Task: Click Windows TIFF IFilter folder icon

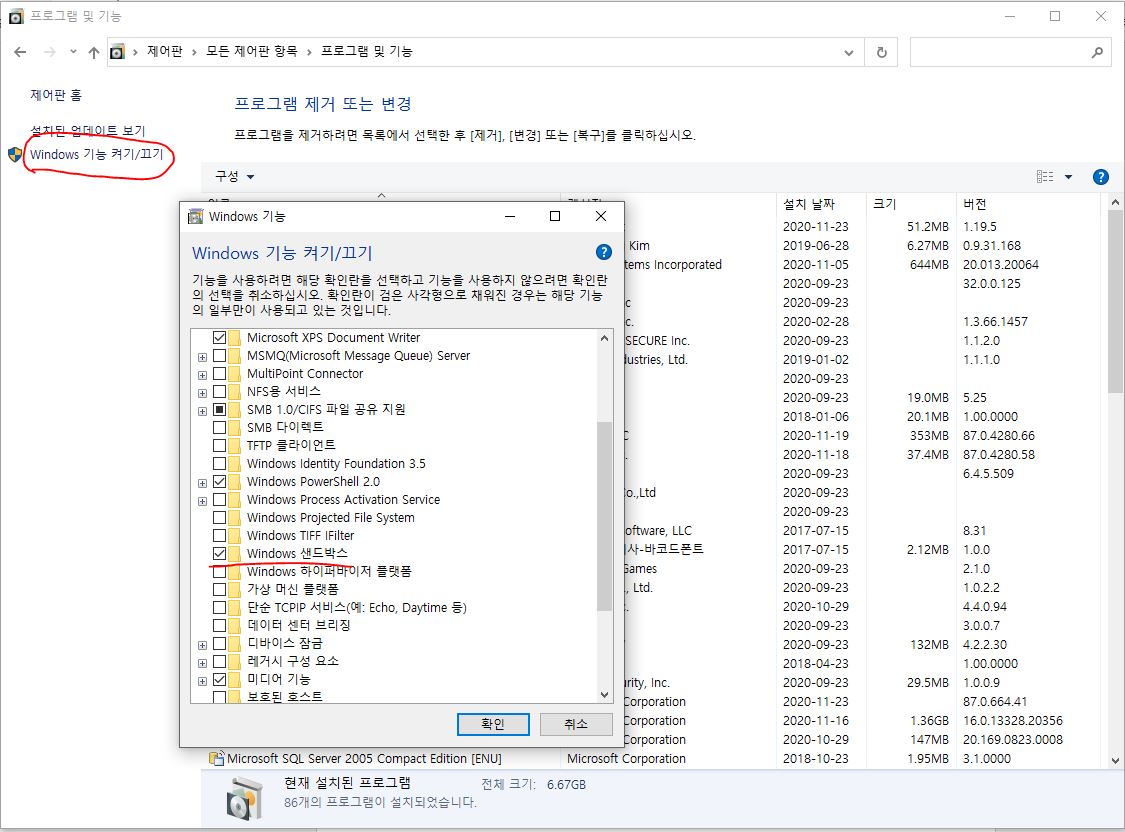Action: coord(235,536)
